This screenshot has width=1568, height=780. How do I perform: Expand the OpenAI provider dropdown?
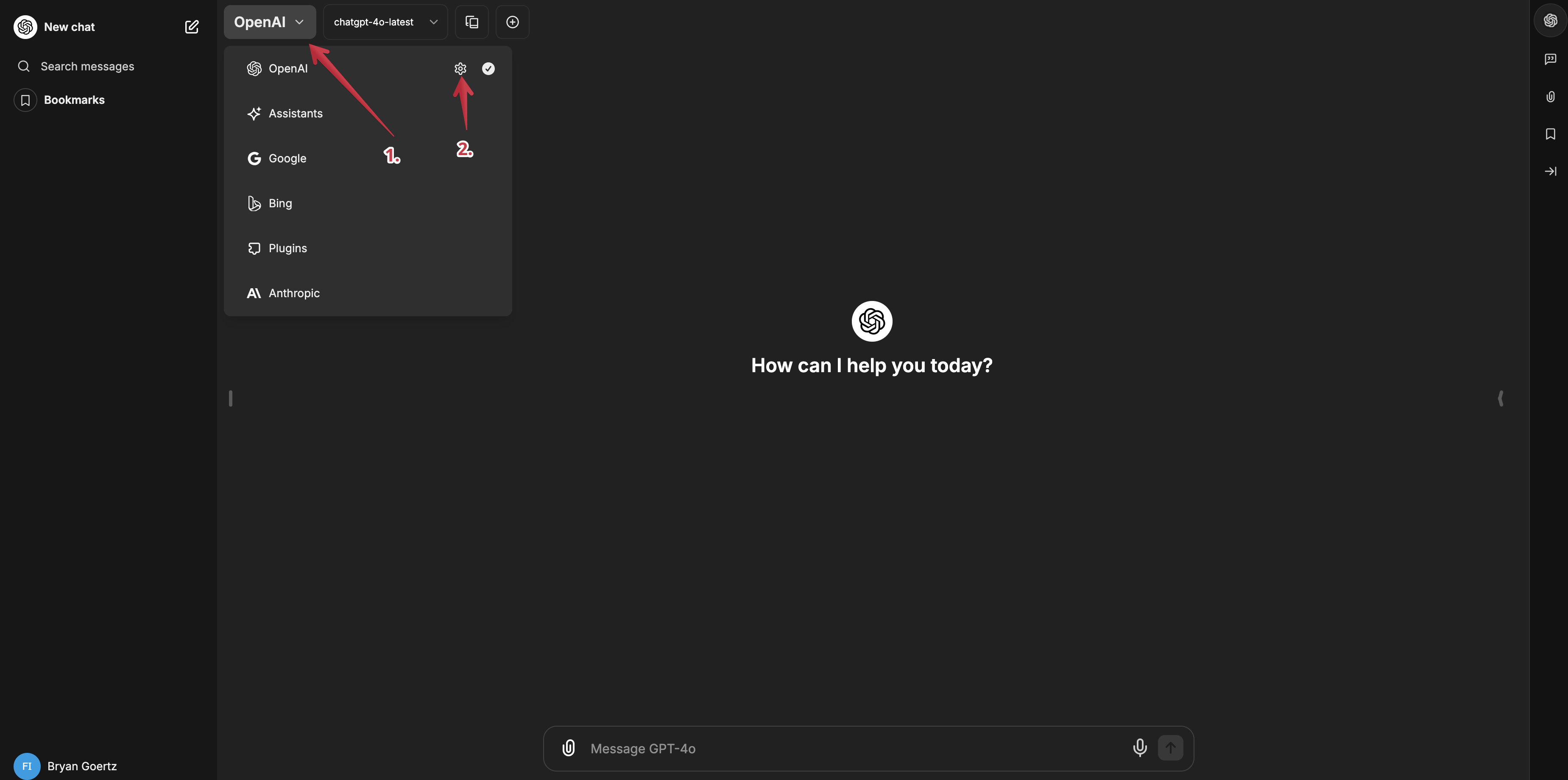point(270,22)
